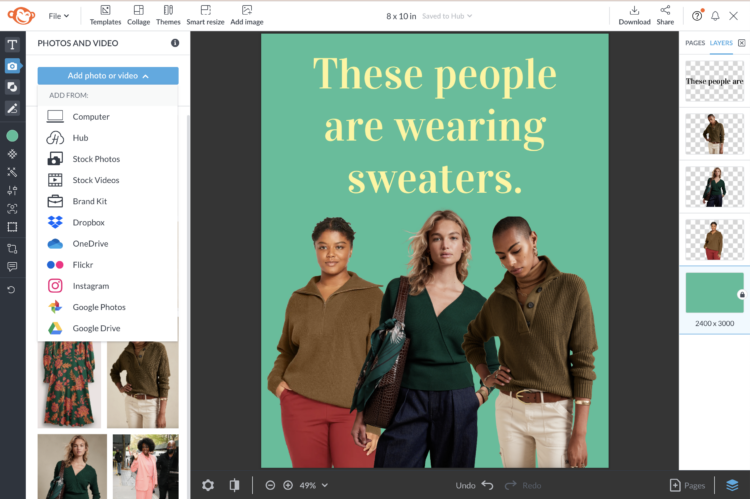Select the green sweater person layer
Image resolution: width=750 pixels, height=499 pixels.
click(x=715, y=187)
